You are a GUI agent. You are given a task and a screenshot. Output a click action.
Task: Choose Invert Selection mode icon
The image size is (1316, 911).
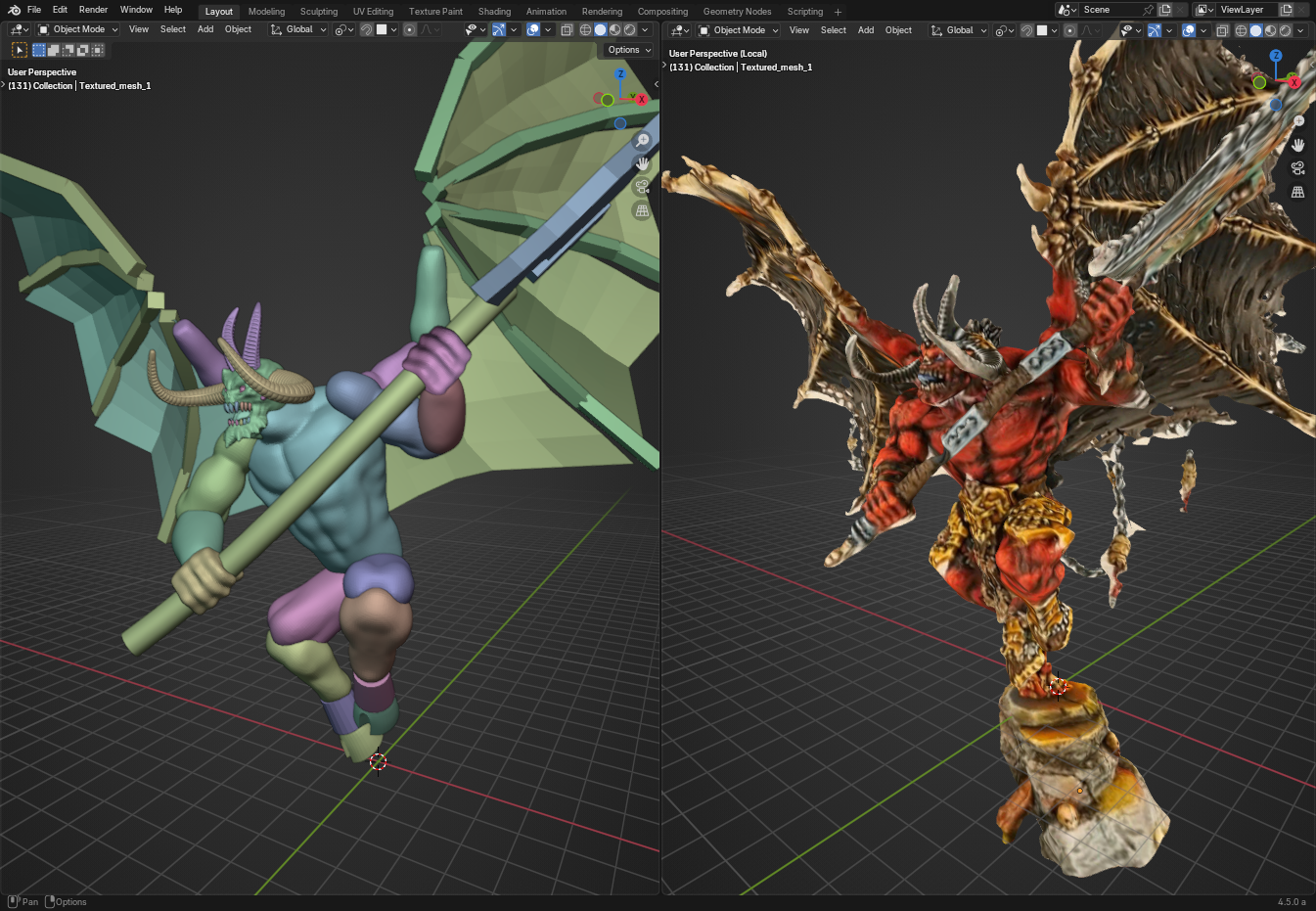[x=82, y=50]
